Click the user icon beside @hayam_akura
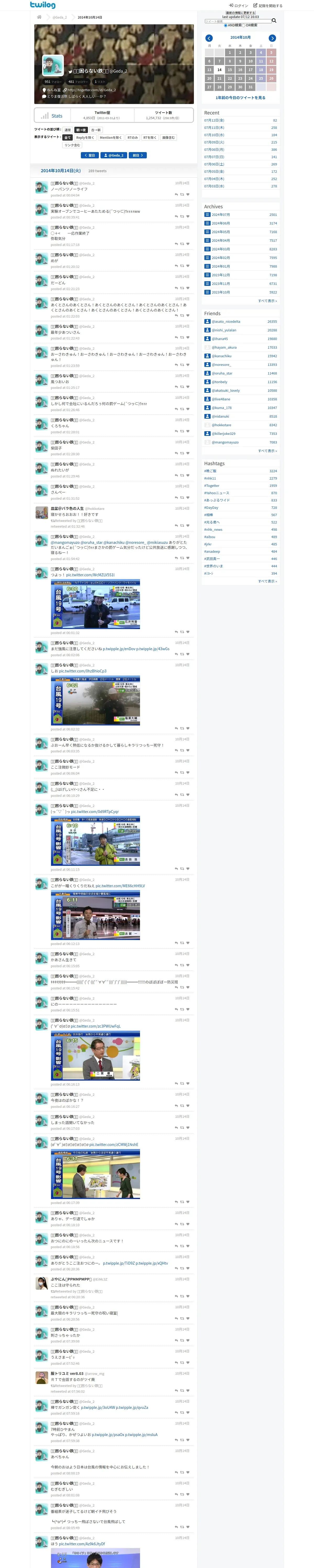The image size is (314, 1568). (207, 348)
